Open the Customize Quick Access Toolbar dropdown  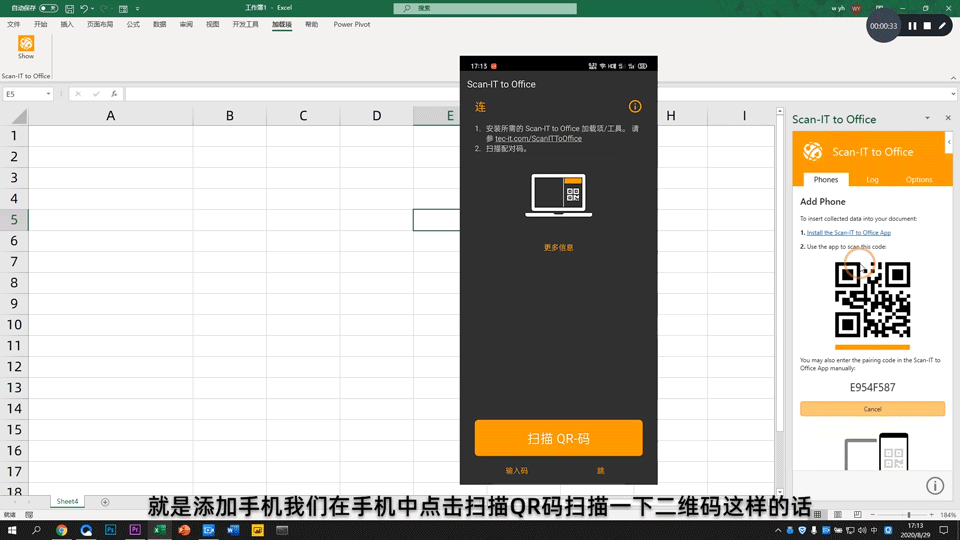tap(137, 9)
